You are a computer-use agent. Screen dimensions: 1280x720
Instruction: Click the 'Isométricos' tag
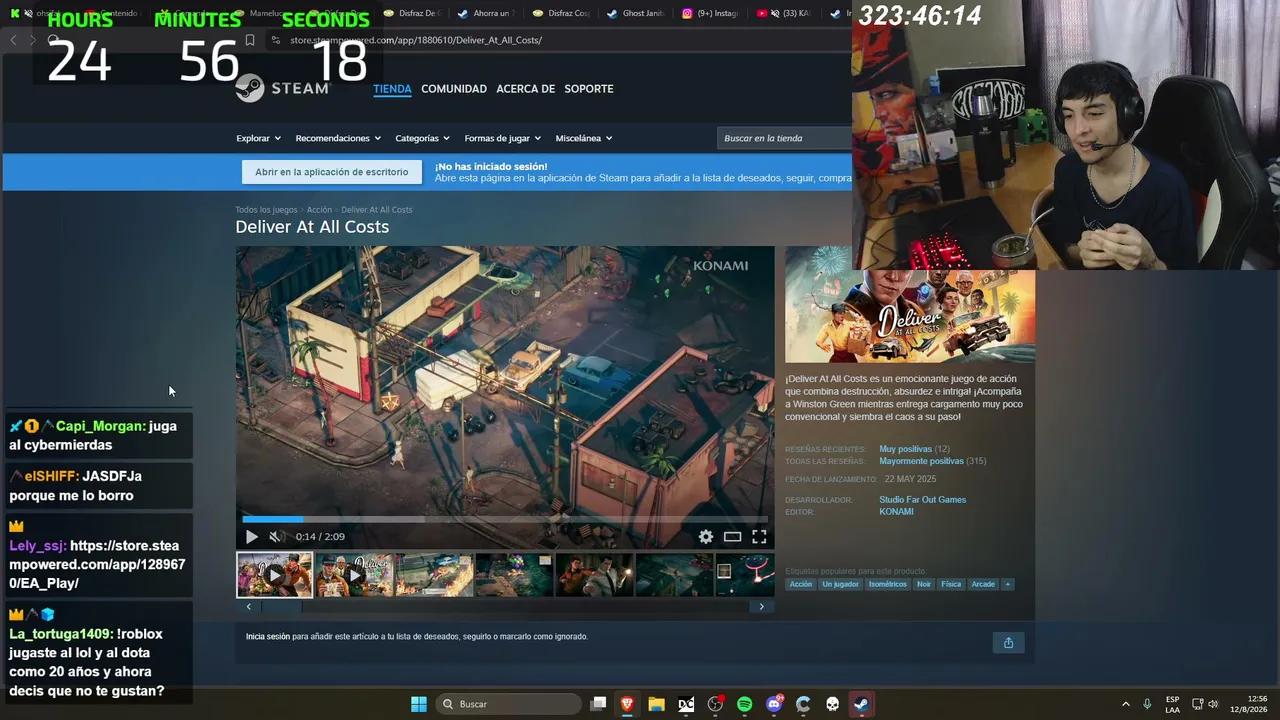(888, 584)
